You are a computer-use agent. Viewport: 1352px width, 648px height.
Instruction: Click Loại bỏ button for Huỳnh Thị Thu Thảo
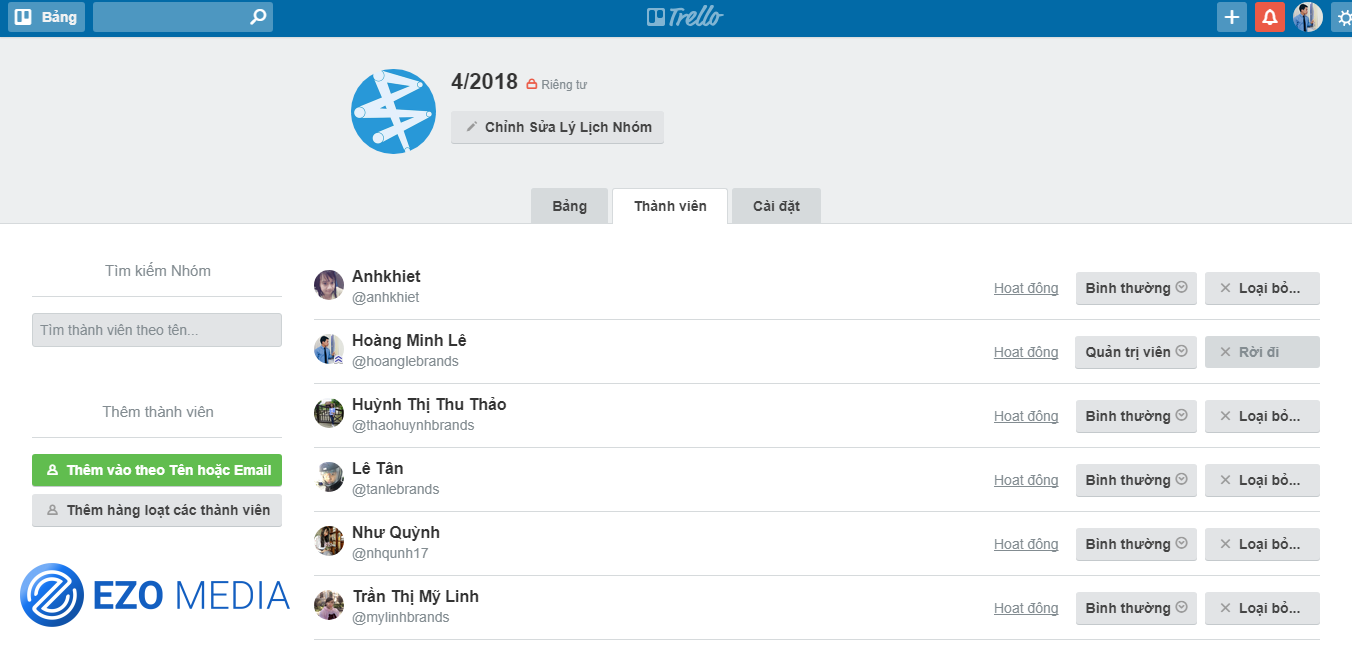[1262, 416]
